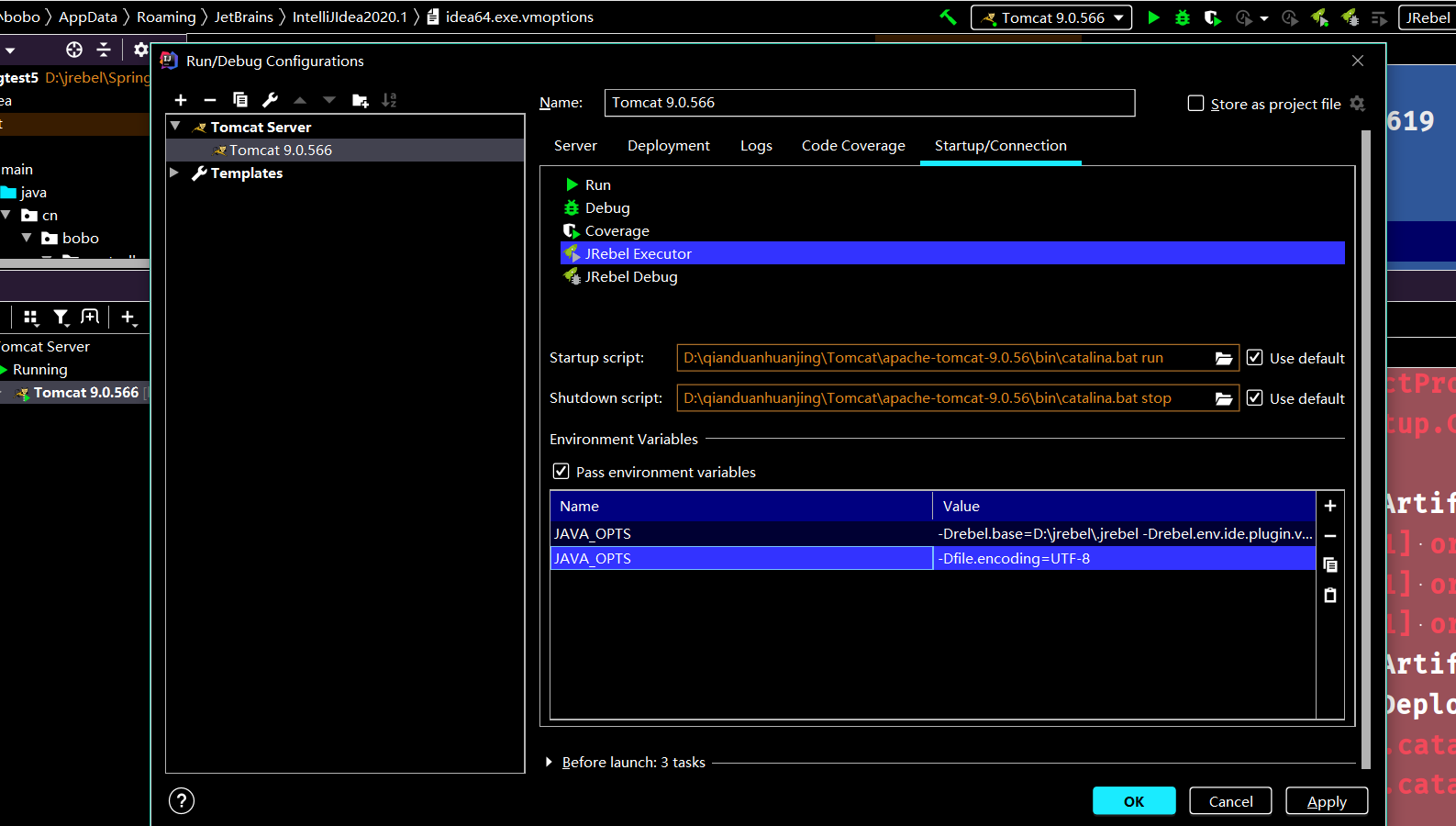Run with coverage in main toolbar
The height and width of the screenshot is (826, 1456).
(1212, 17)
